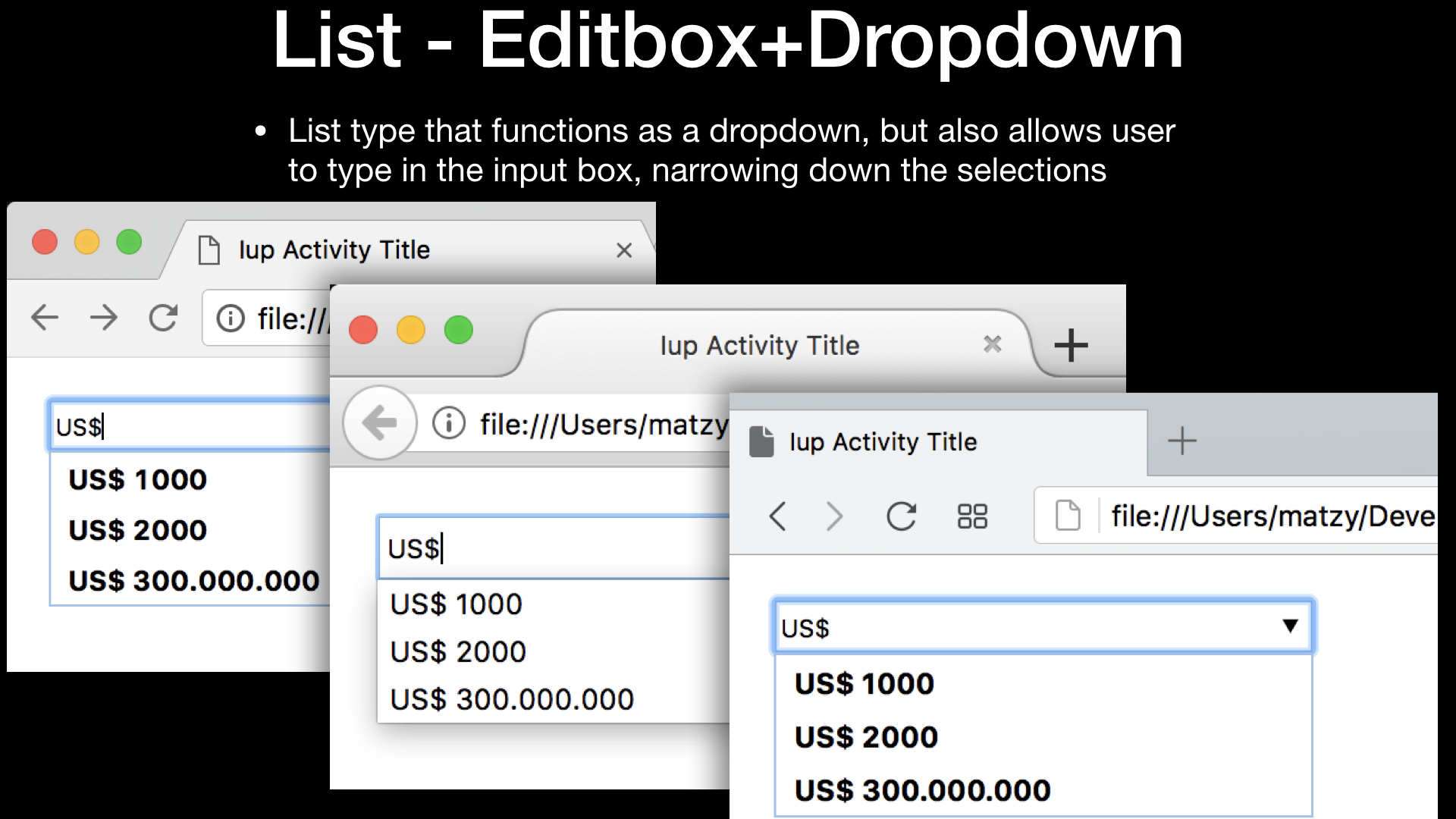Expand the US$ combo box dropdown arrow
The height and width of the screenshot is (819, 1456).
[x=1290, y=626]
